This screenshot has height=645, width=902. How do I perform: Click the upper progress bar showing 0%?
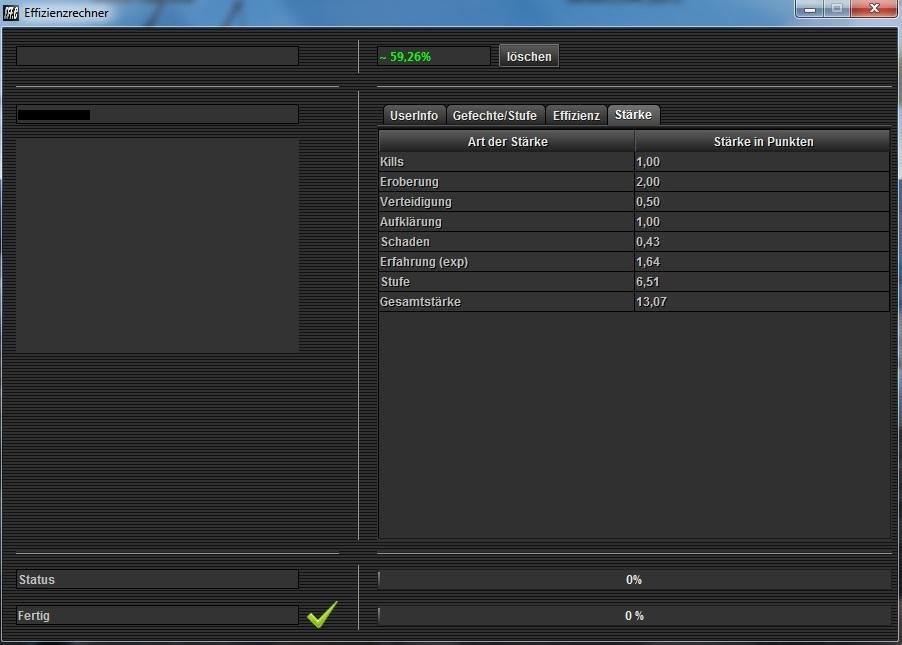[634, 579]
